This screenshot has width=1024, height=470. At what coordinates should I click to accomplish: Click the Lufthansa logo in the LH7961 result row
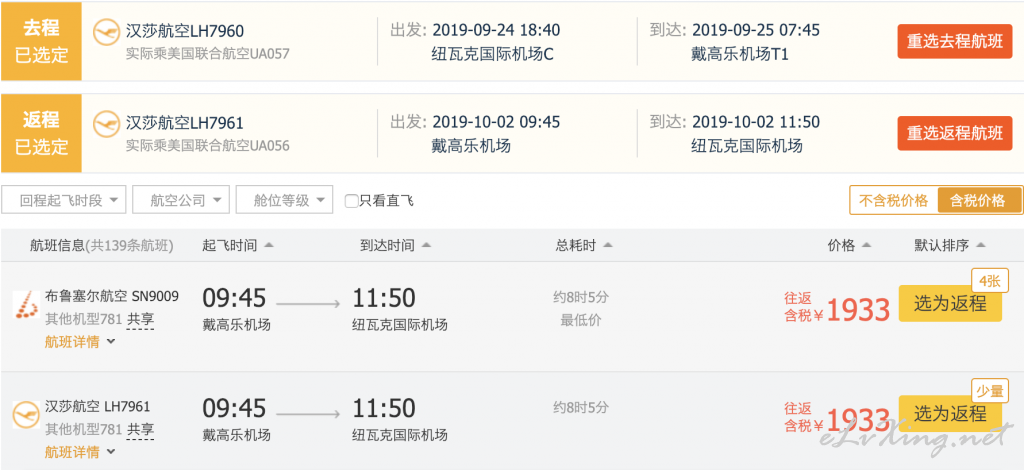(24, 413)
